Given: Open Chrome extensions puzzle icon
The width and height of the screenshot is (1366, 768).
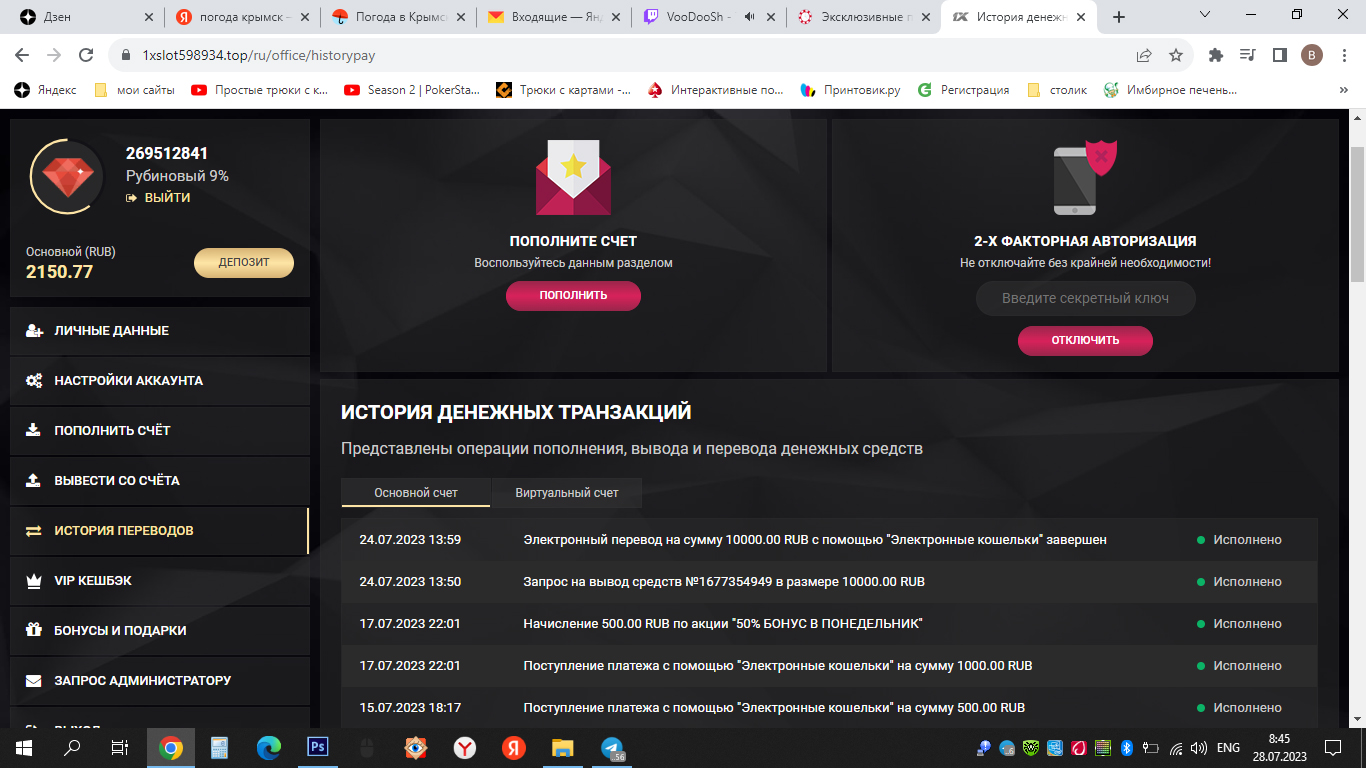Looking at the screenshot, I should pos(1216,55).
